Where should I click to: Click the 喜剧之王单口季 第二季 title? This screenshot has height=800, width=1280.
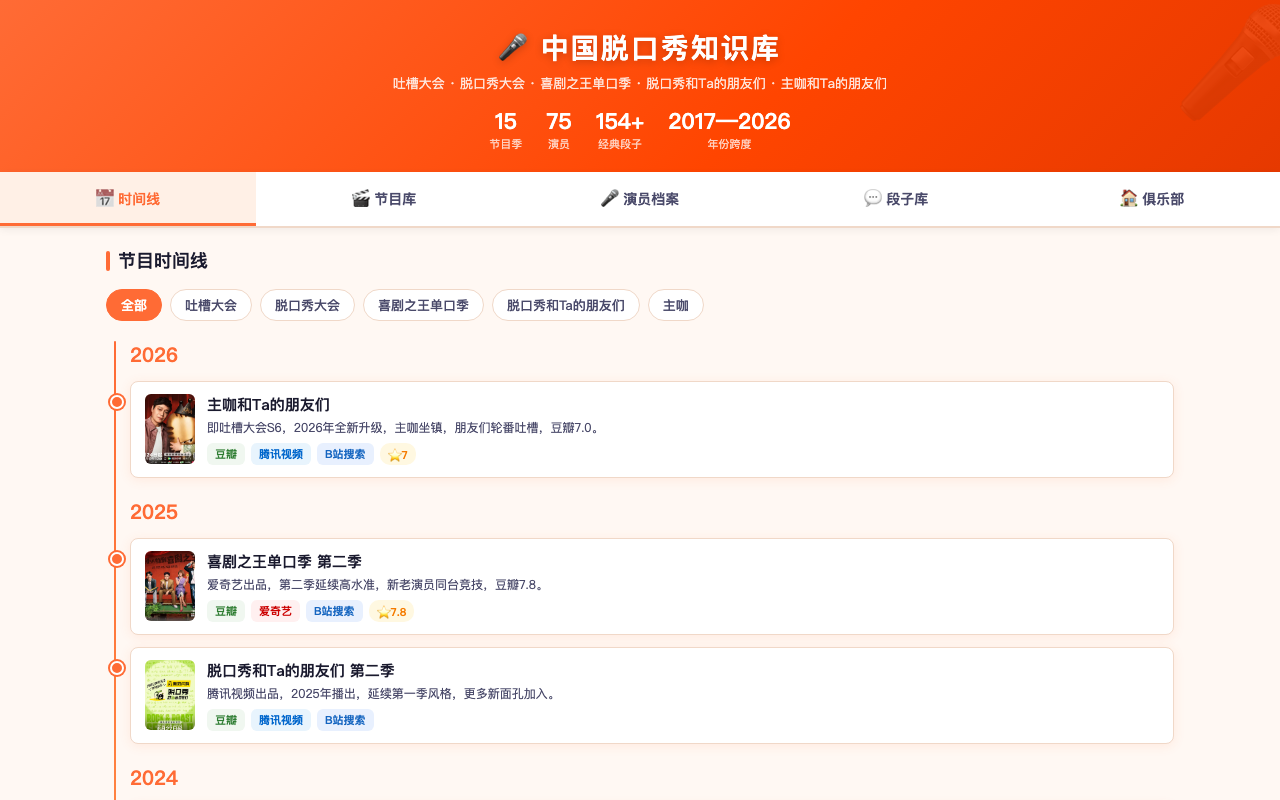[x=284, y=561]
